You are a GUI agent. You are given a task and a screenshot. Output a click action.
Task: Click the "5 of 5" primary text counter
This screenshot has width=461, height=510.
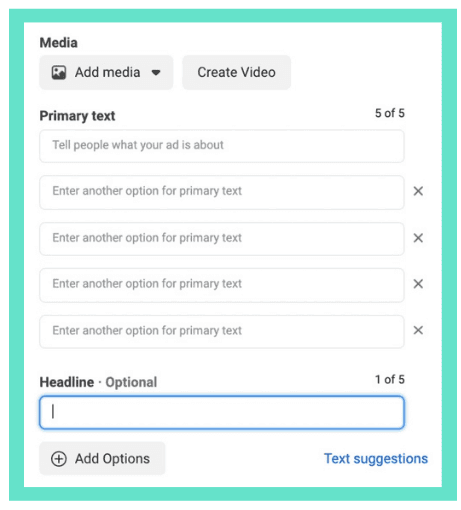pos(390,113)
